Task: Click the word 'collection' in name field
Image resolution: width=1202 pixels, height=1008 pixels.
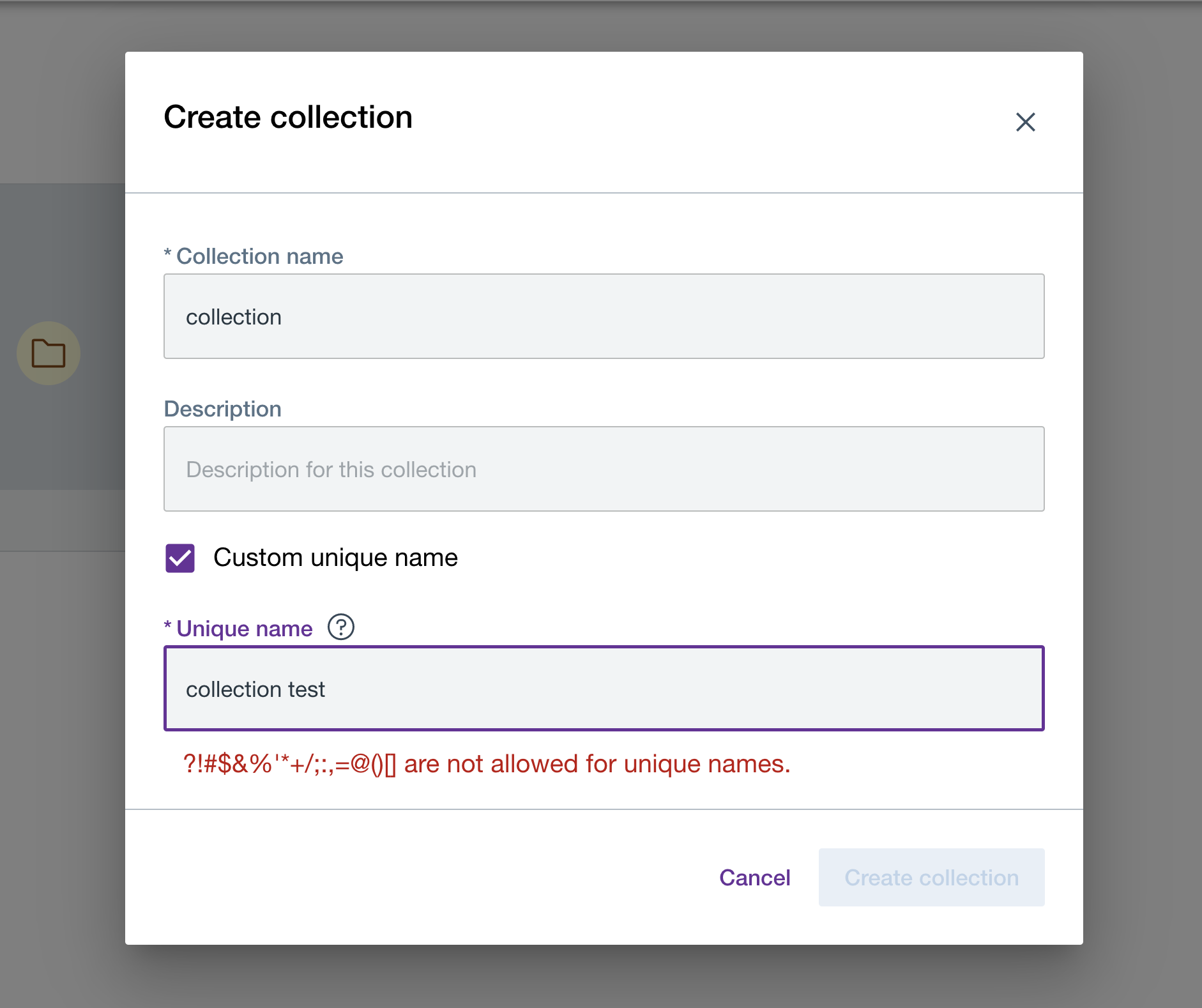Action: [233, 316]
